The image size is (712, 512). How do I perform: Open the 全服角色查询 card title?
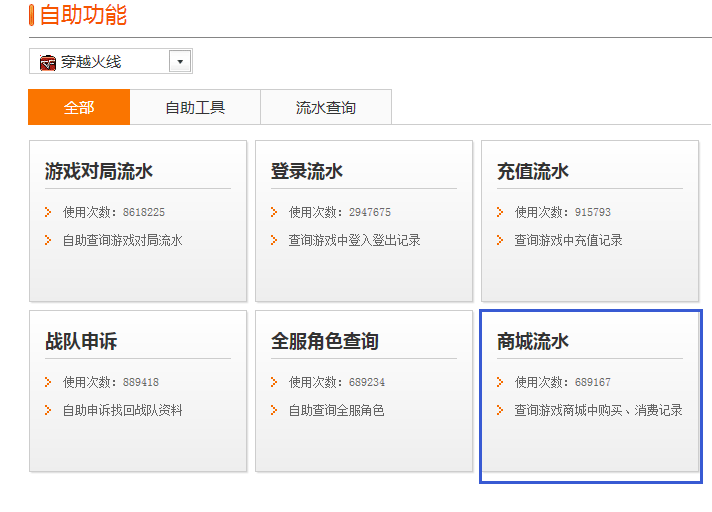click(325, 341)
